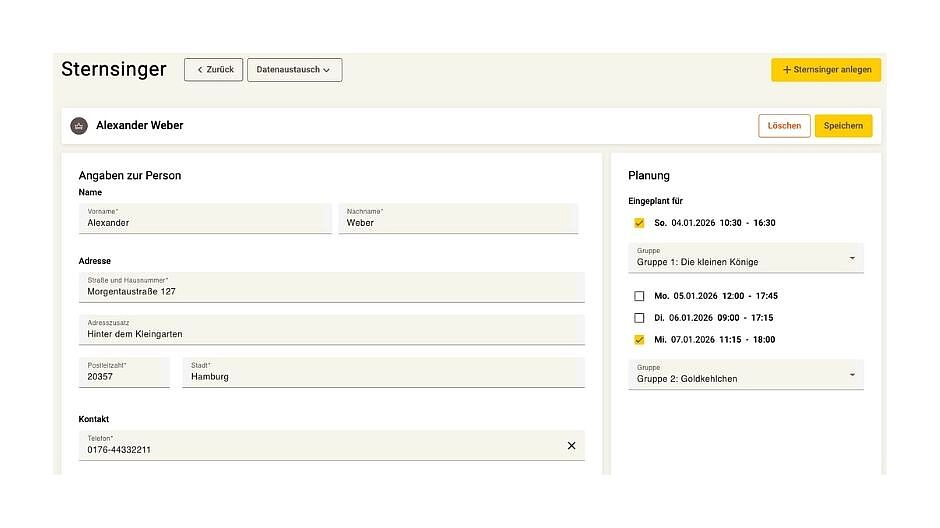Click the Planung section heading
The height and width of the screenshot is (528, 940).
pos(649,176)
